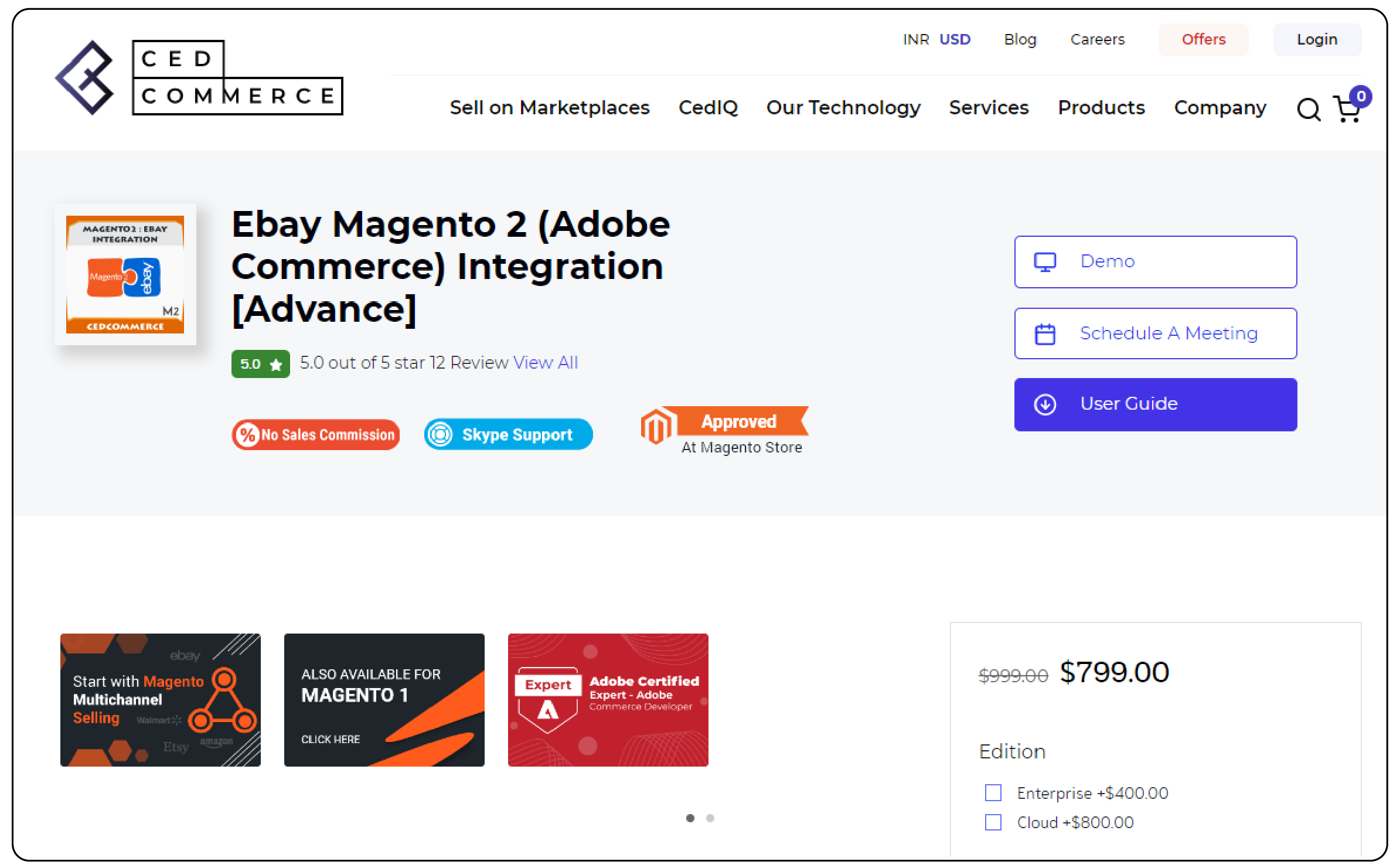This screenshot has width=1400, height=868.
Task: Click the Approved At Magento Store badge
Action: (x=725, y=431)
